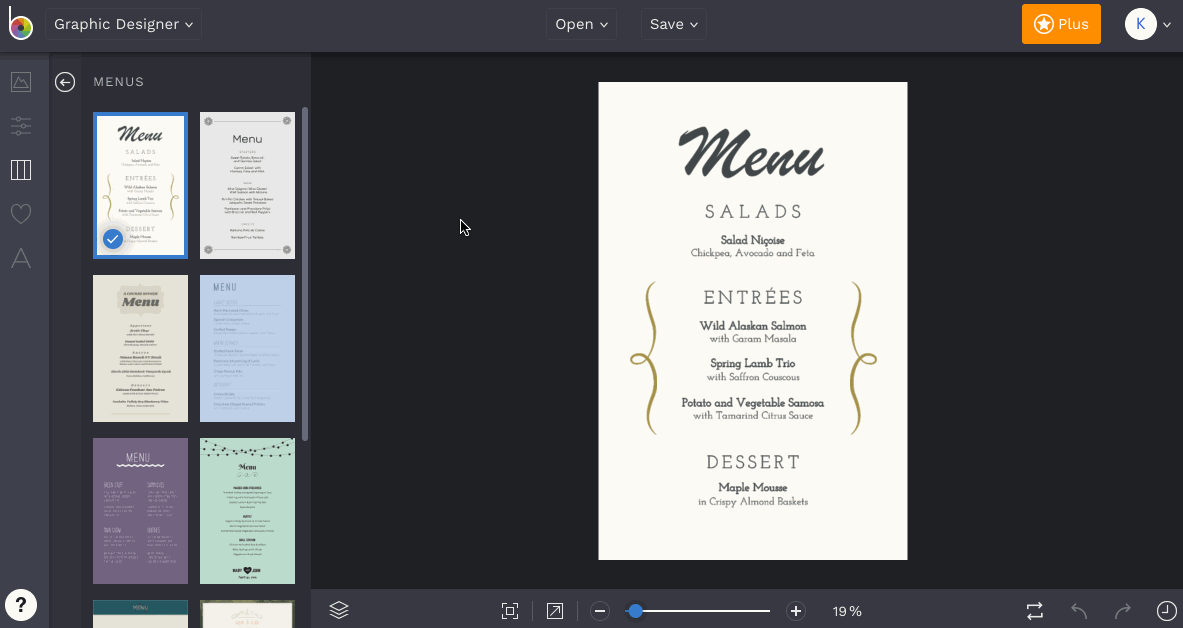Open the help question mark button
The height and width of the screenshot is (628, 1183).
tap(21, 605)
